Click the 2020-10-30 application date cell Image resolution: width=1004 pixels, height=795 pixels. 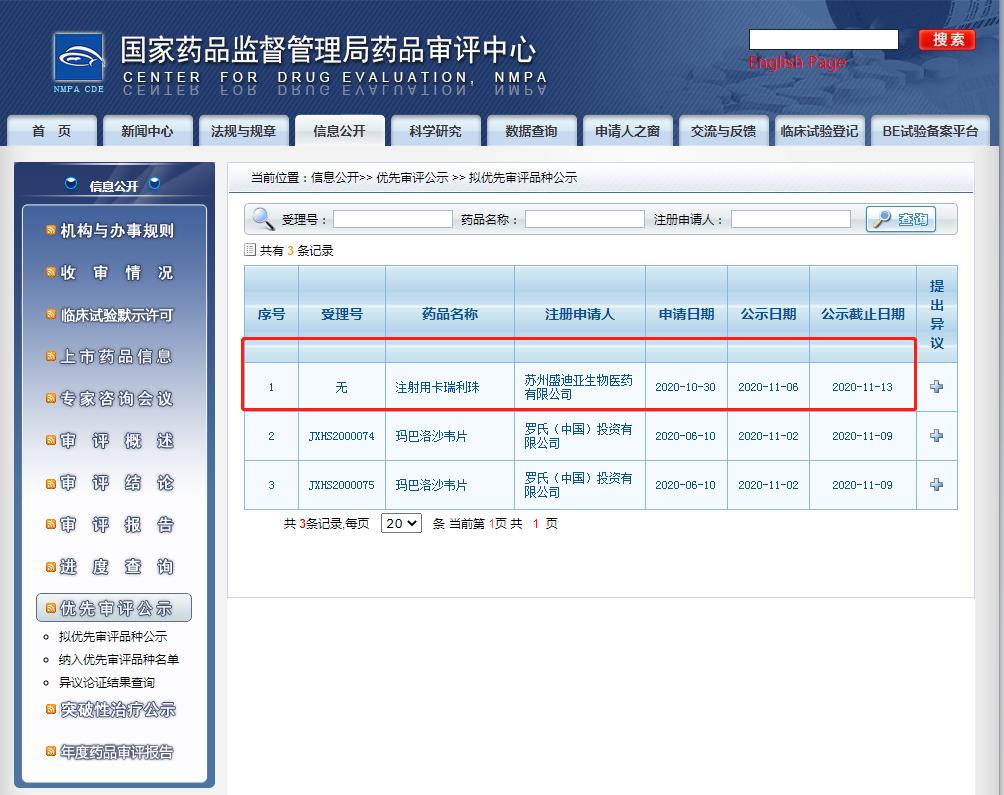(x=685, y=387)
